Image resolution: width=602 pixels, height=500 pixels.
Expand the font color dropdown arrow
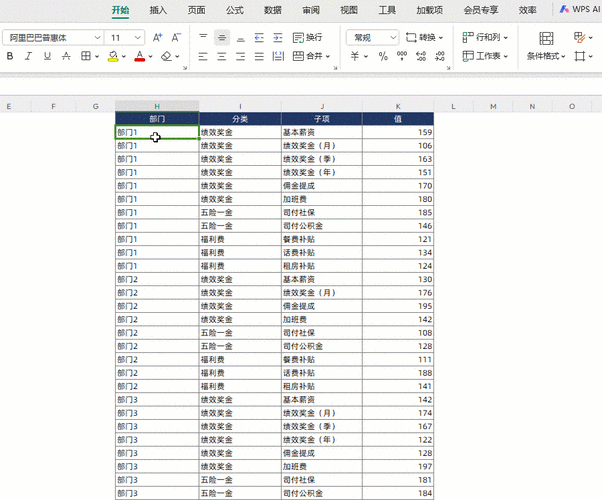pyautogui.click(x=150, y=56)
